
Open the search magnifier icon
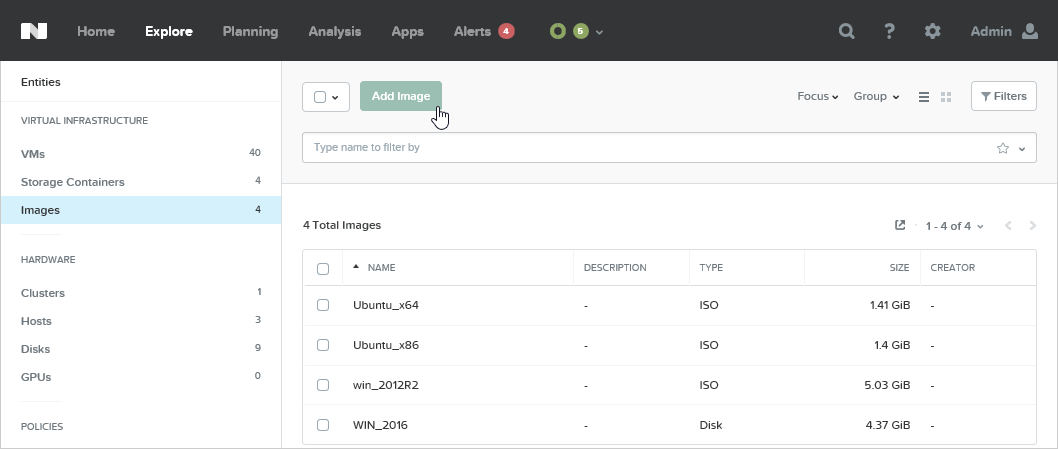(x=846, y=31)
